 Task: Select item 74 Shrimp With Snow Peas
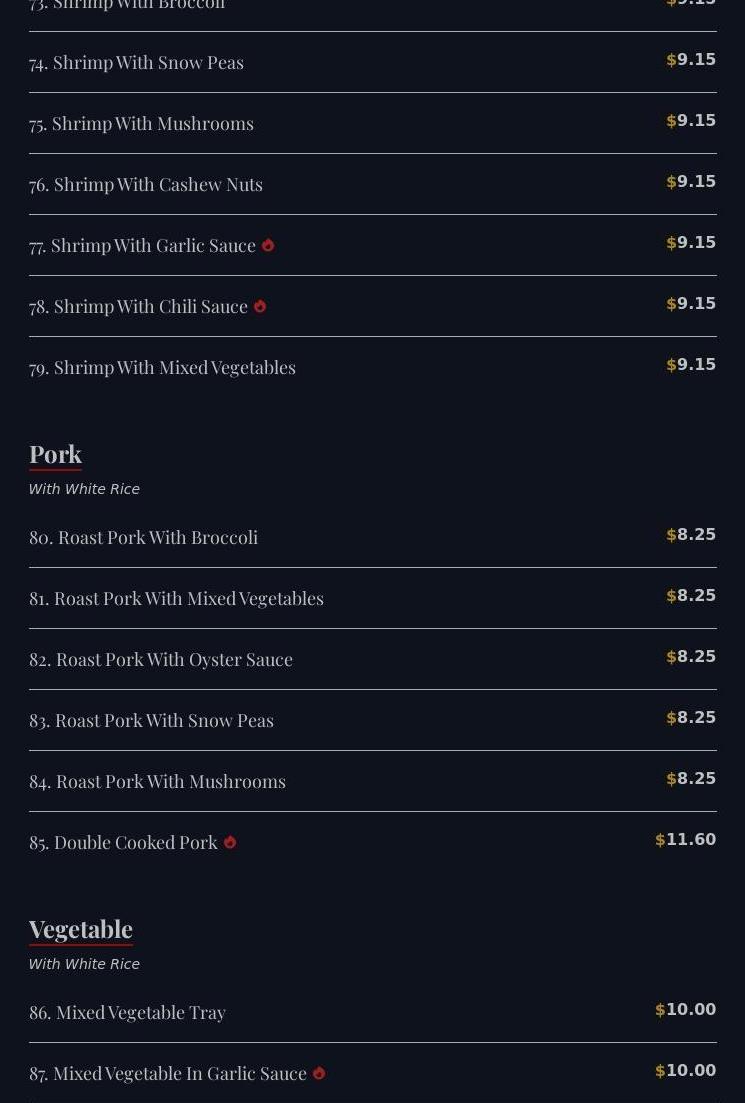[x=136, y=62]
